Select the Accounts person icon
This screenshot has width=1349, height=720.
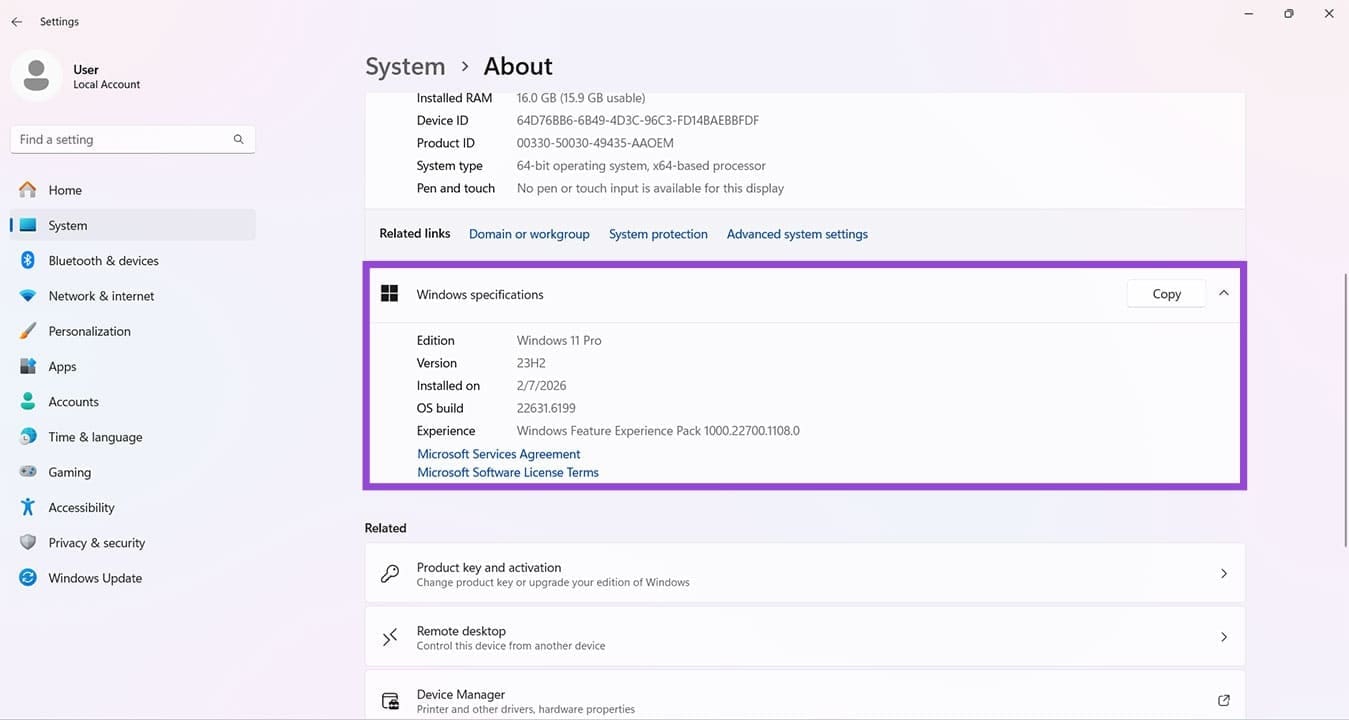(x=29, y=401)
